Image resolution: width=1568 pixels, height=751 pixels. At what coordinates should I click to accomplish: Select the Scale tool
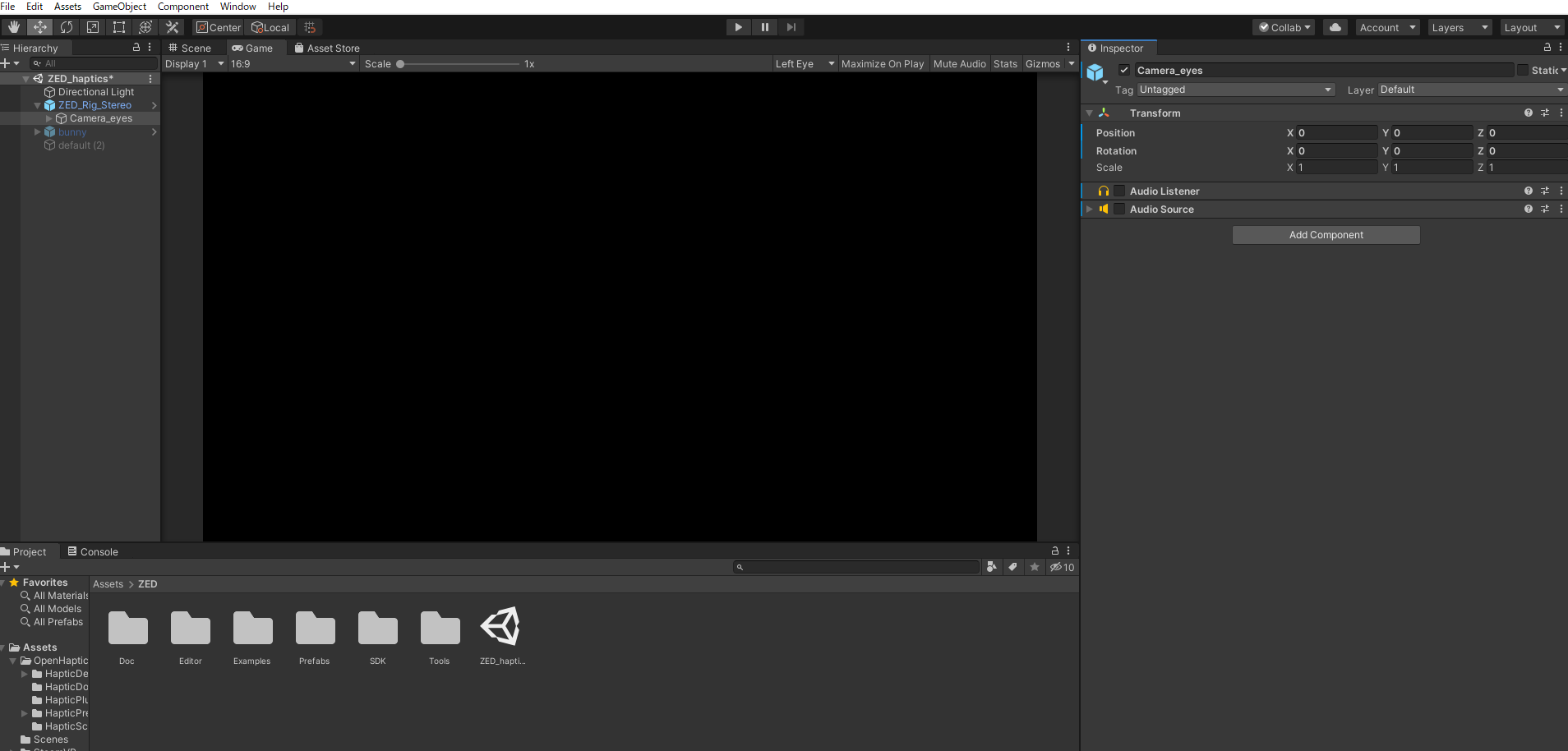(93, 26)
